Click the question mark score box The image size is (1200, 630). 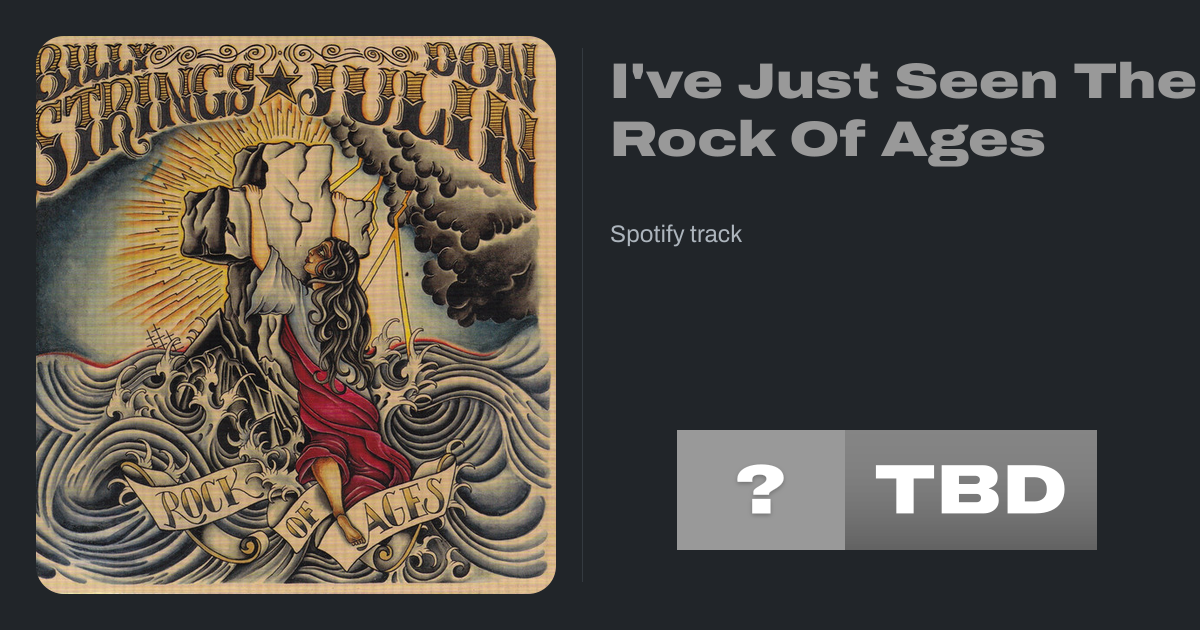(761, 490)
